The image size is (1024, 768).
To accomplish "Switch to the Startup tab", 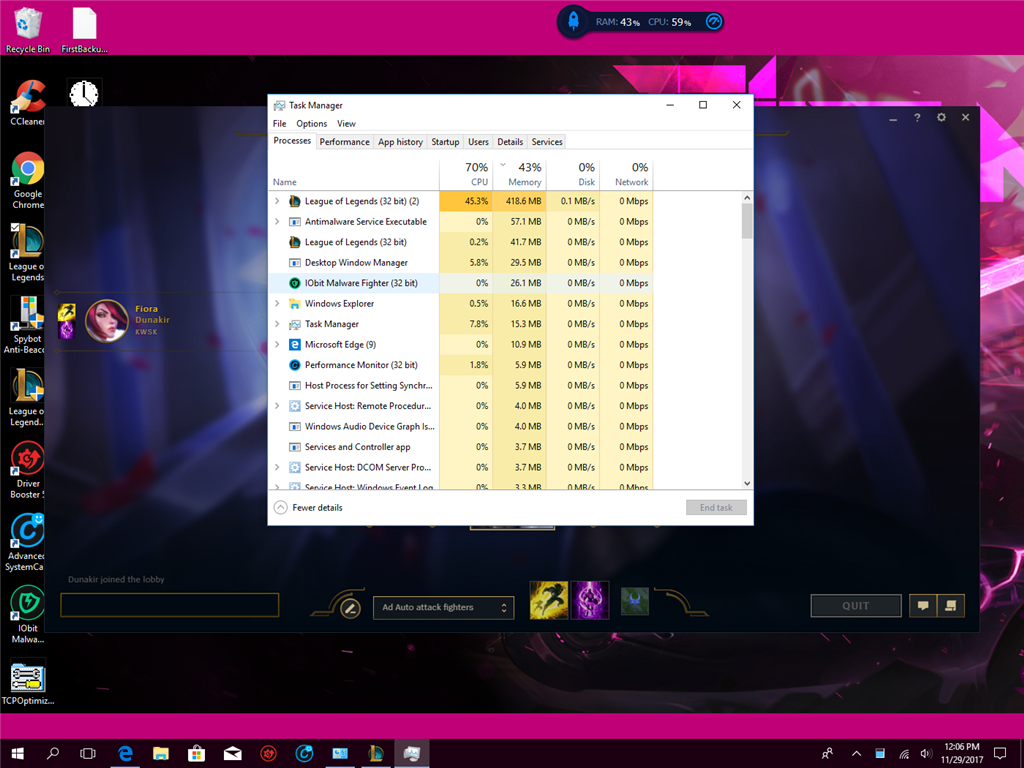I will [445, 142].
